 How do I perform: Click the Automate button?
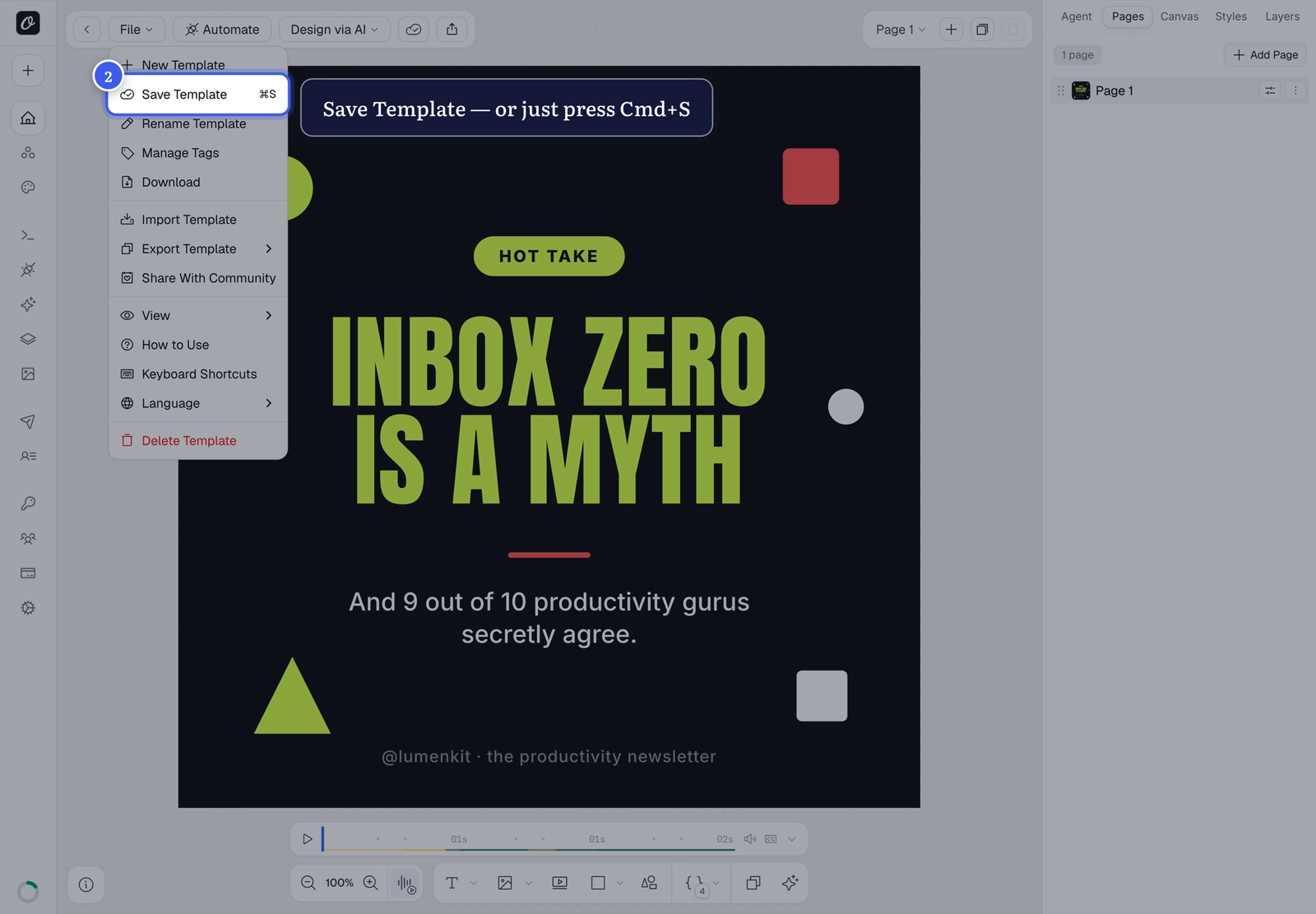[222, 30]
